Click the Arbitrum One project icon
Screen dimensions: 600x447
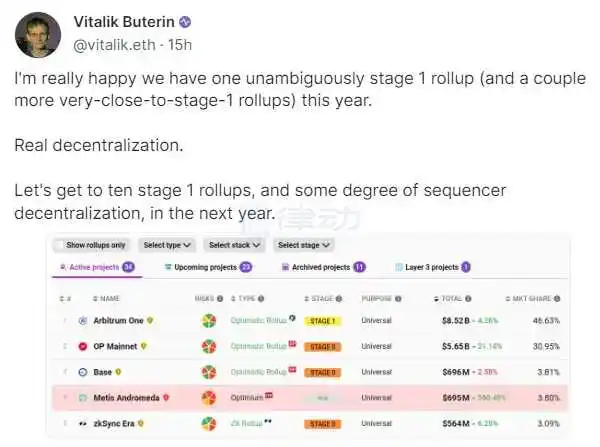pyautogui.click(x=83, y=321)
